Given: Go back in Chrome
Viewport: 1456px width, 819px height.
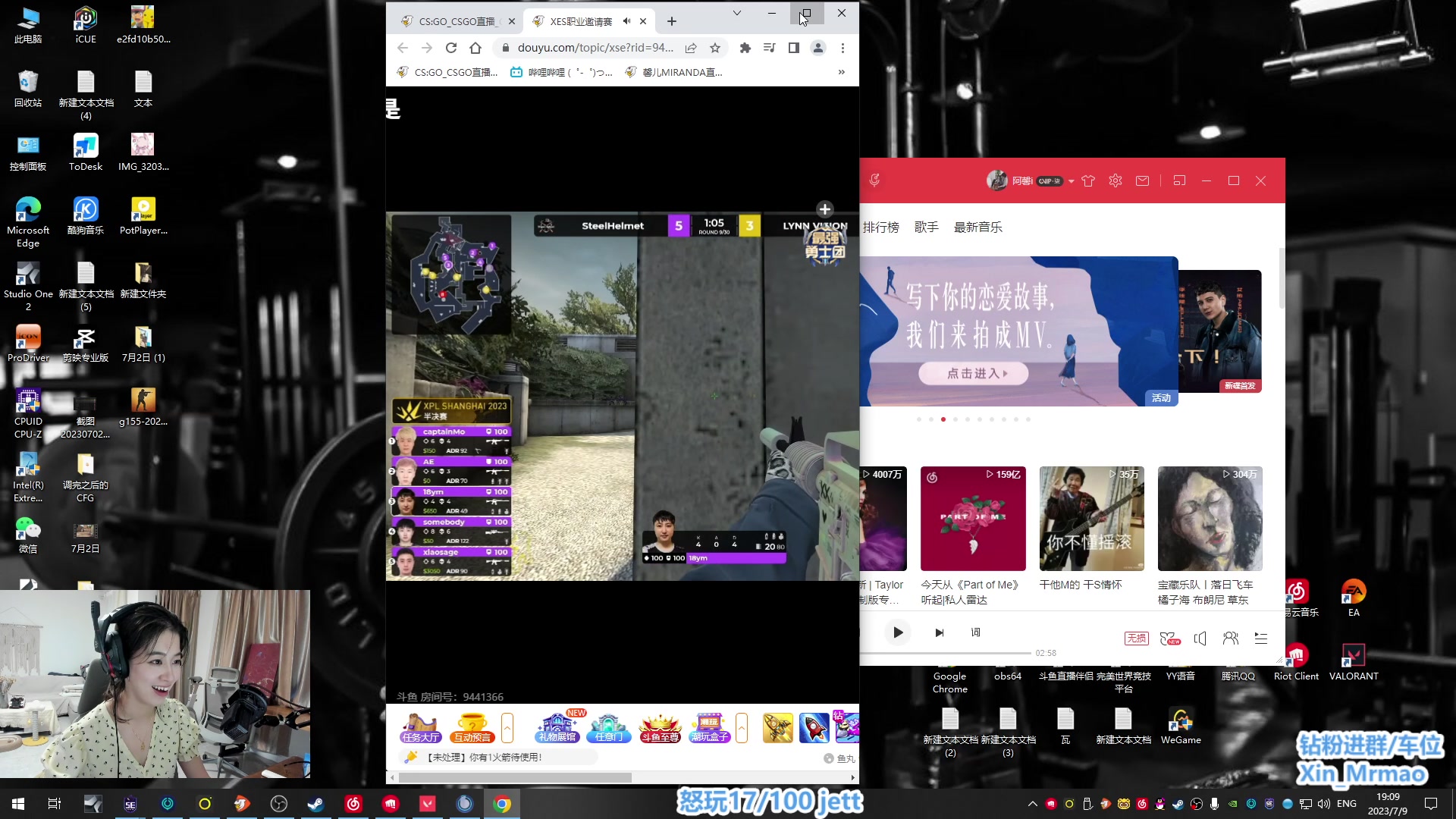Looking at the screenshot, I should [403, 48].
